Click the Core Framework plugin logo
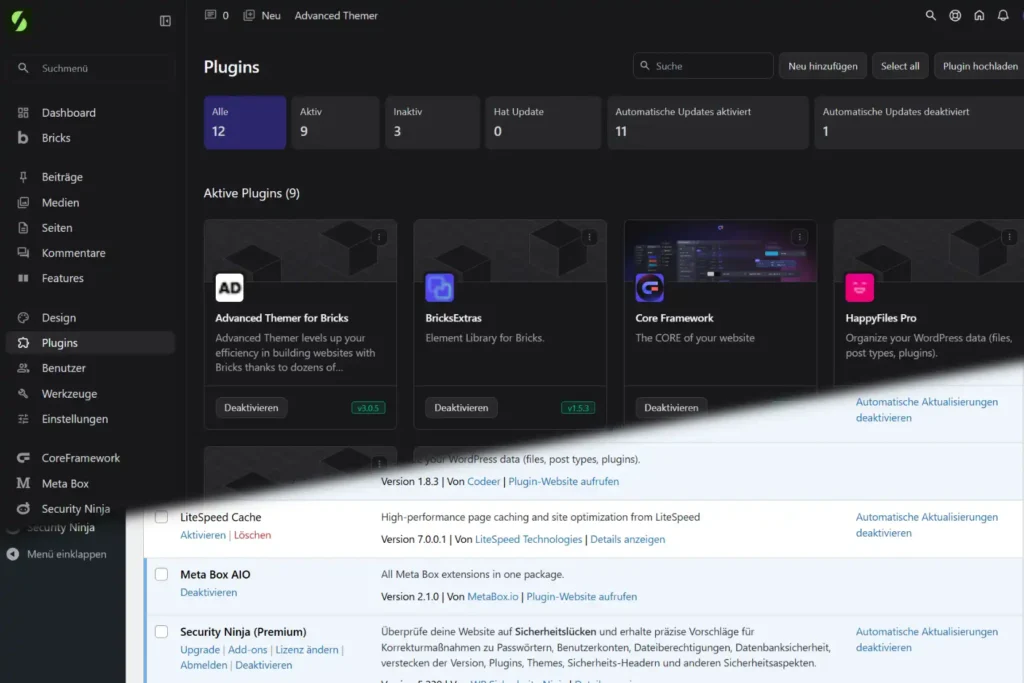1024x683 pixels. coord(649,288)
